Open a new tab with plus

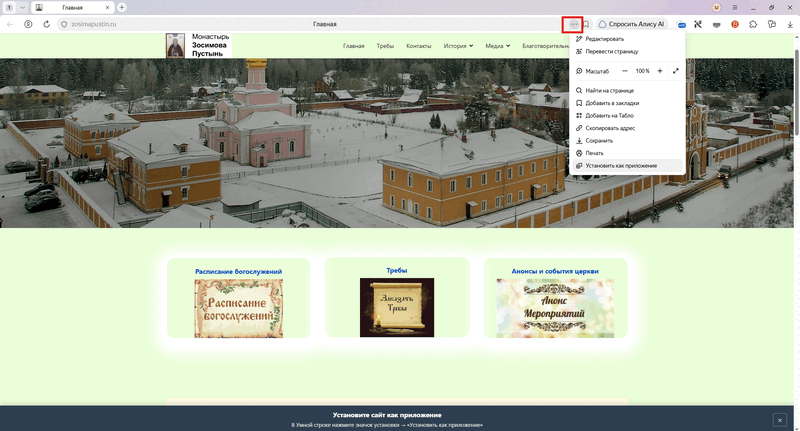click(121, 8)
